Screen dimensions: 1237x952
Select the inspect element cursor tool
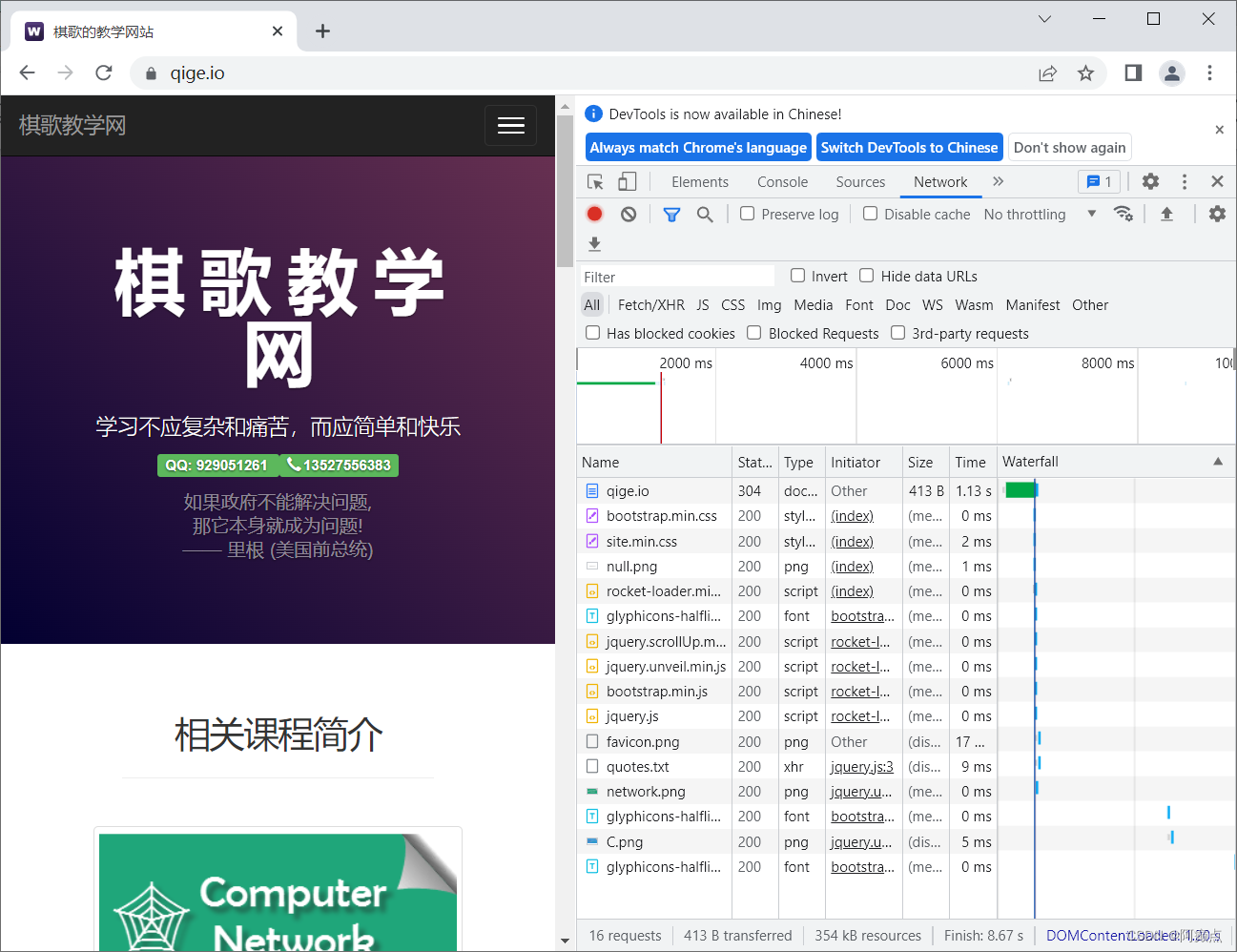594,181
